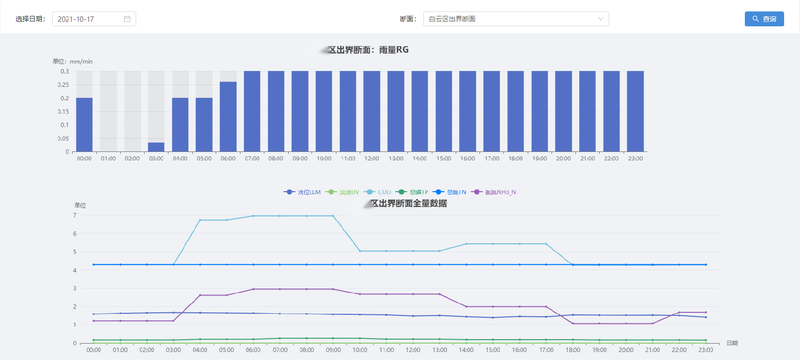Viewport: 800px width, 360px height.
Task: Open the 断面 section dropdown
Action: [516, 19]
